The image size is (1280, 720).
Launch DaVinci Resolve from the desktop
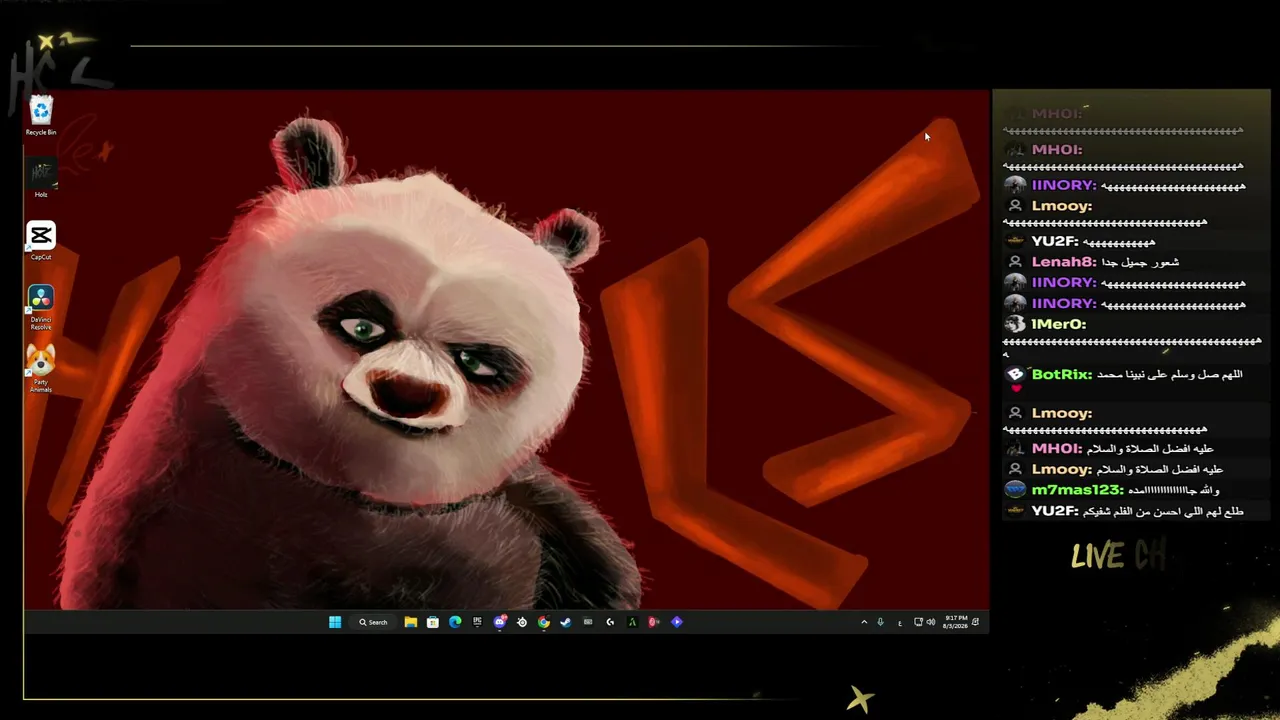click(41, 306)
